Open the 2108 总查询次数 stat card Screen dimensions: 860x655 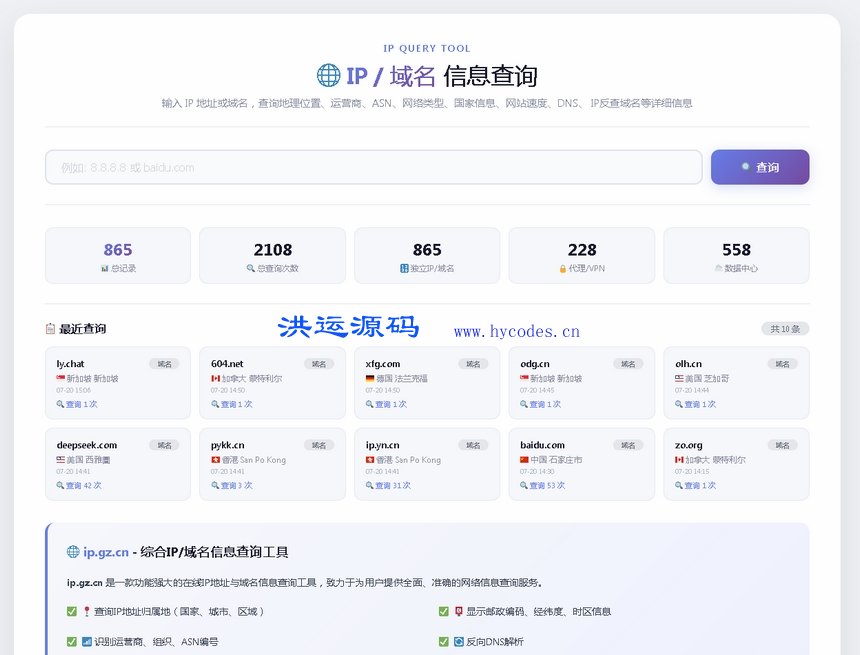pyautogui.click(x=273, y=256)
